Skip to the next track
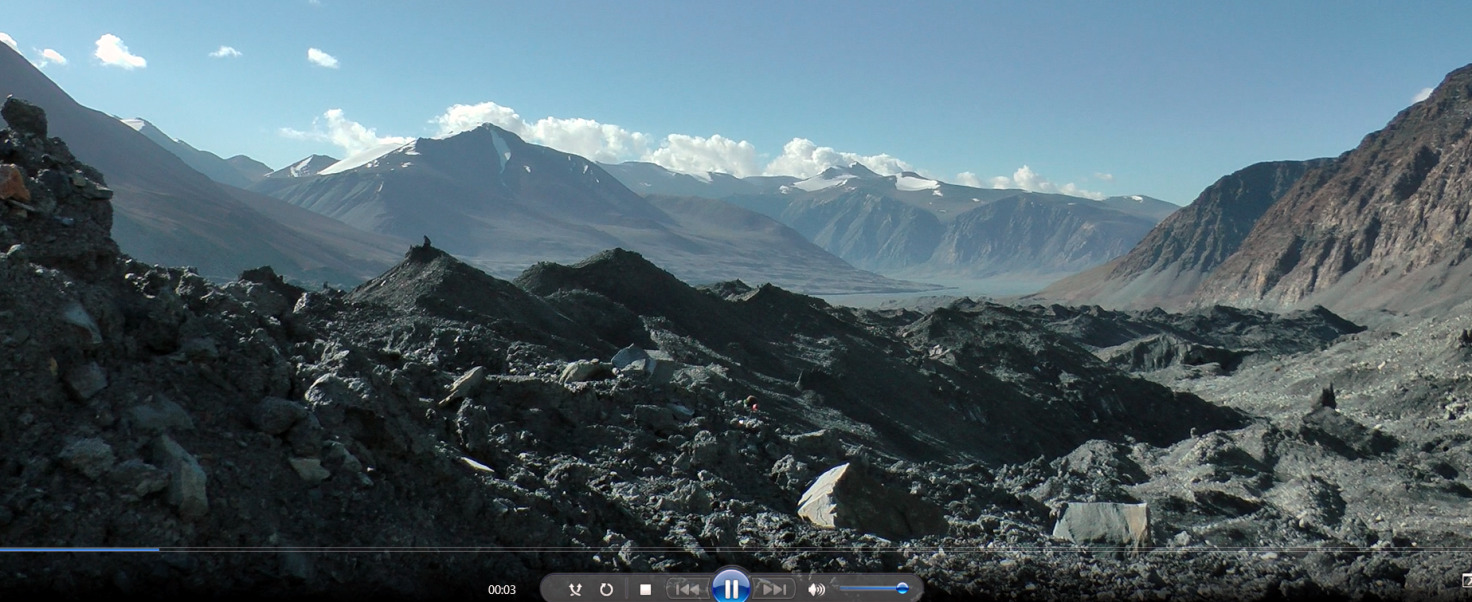Image resolution: width=1472 pixels, height=602 pixels. (x=774, y=590)
